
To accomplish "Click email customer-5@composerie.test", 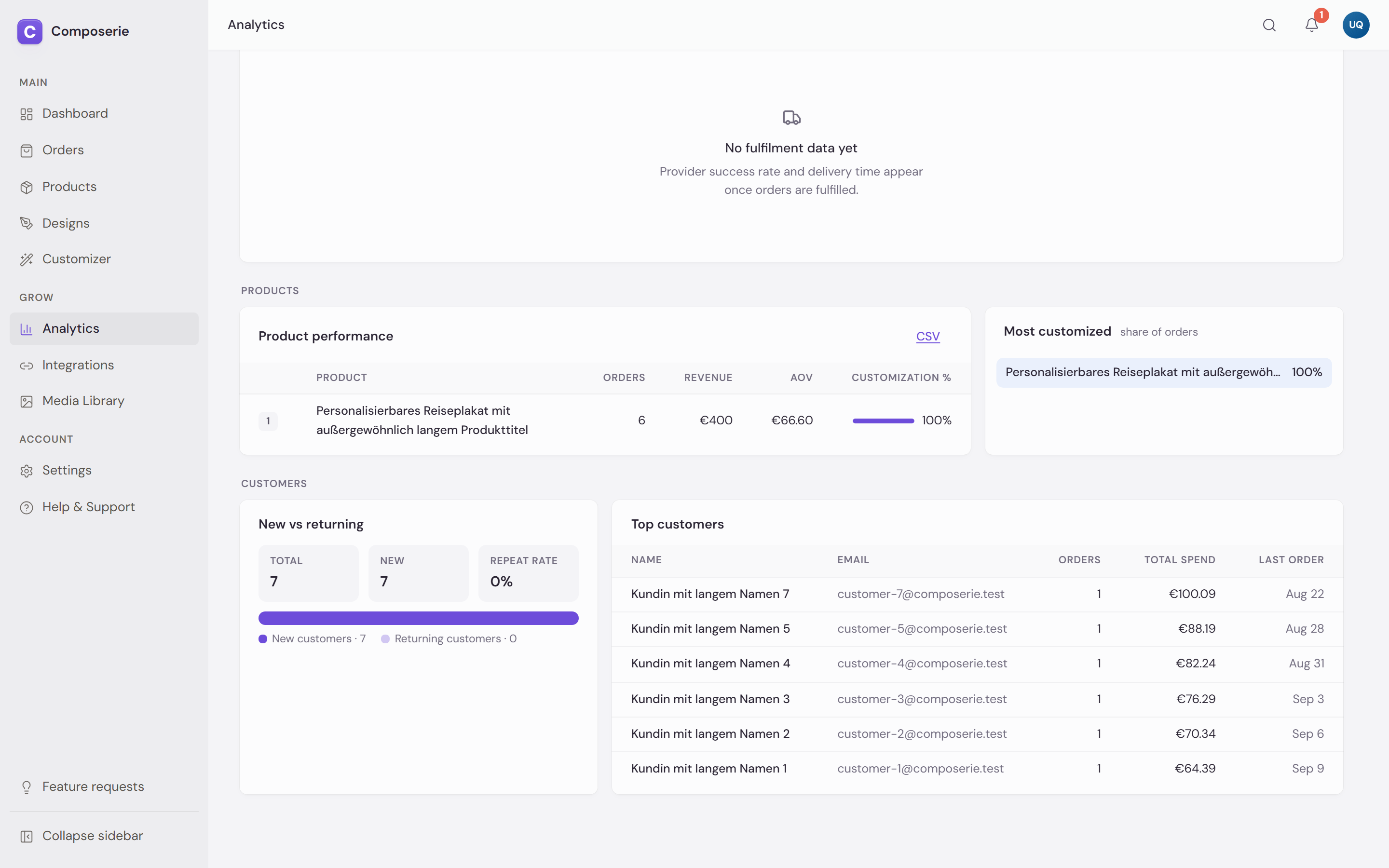I will pos(922,629).
